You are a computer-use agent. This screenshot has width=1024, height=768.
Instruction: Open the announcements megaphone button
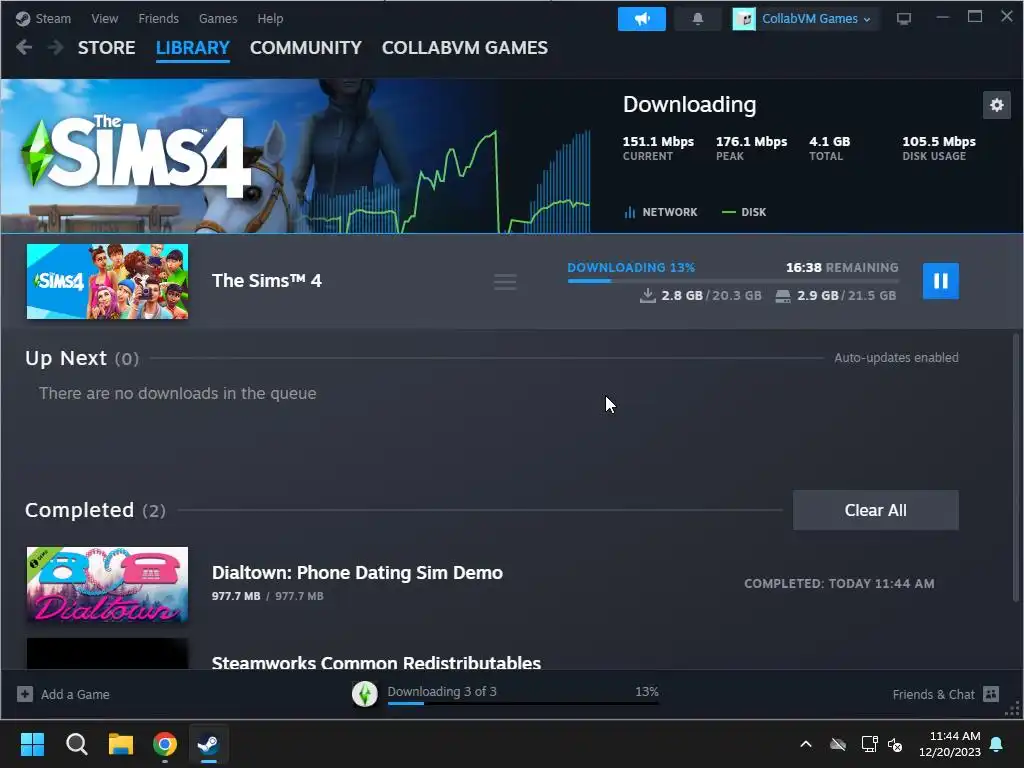click(x=641, y=19)
